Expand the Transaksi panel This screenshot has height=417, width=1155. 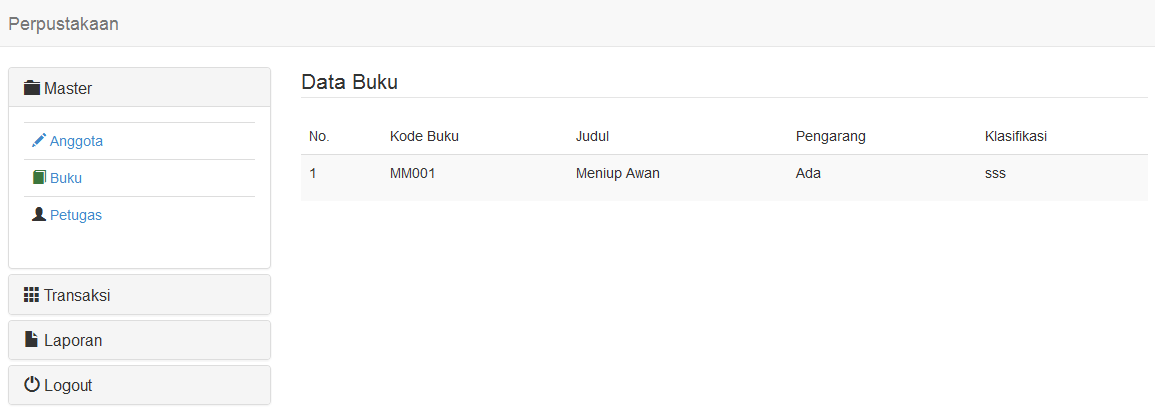tap(77, 295)
